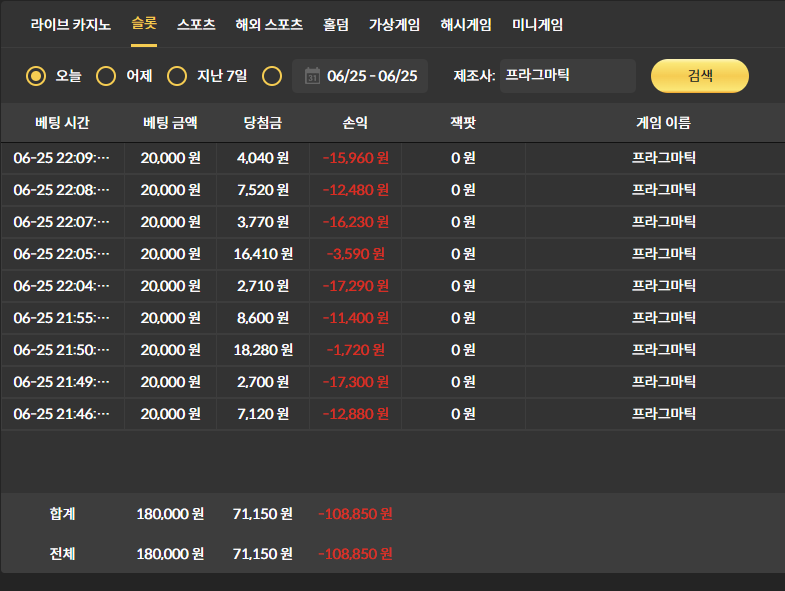Click the 베팅 금액 column header
The image size is (785, 591).
(x=170, y=123)
